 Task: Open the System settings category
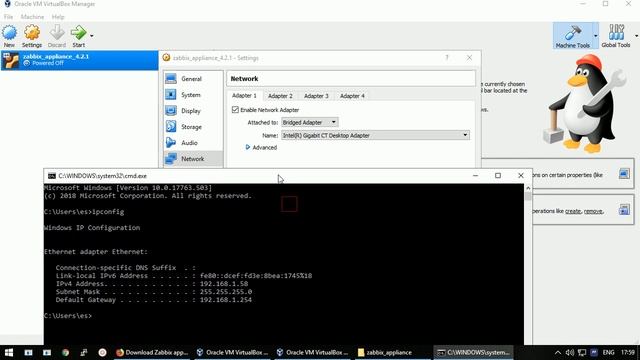coord(193,95)
